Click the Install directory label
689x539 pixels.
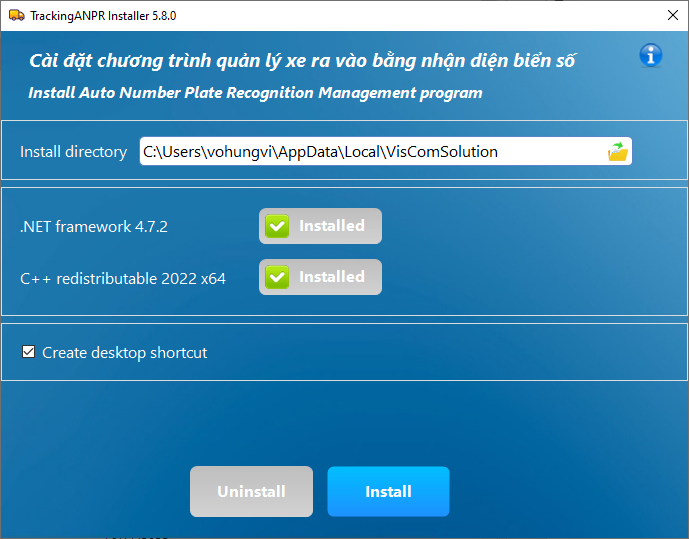tap(73, 152)
